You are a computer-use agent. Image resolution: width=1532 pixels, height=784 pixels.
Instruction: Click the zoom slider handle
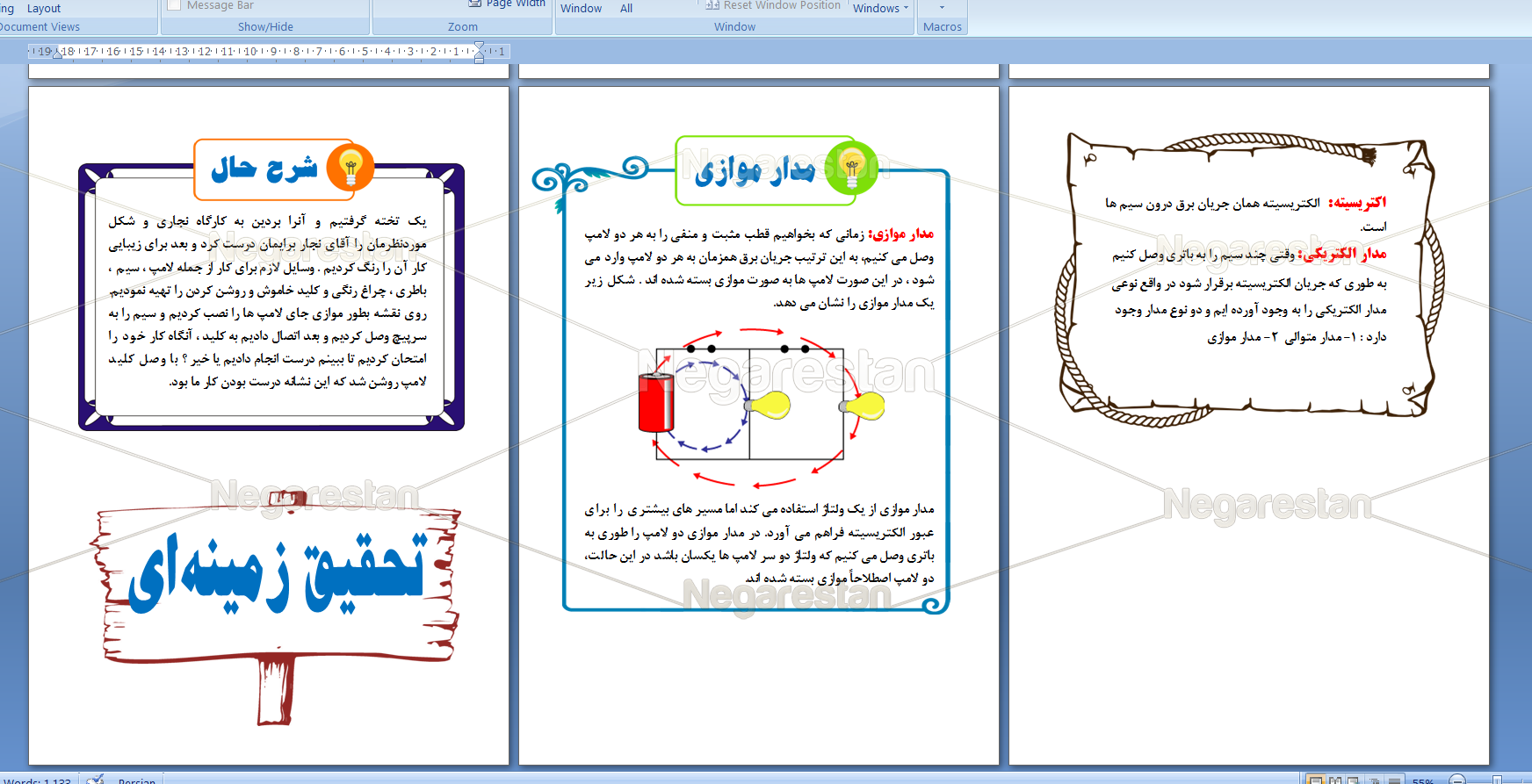pos(1499,780)
